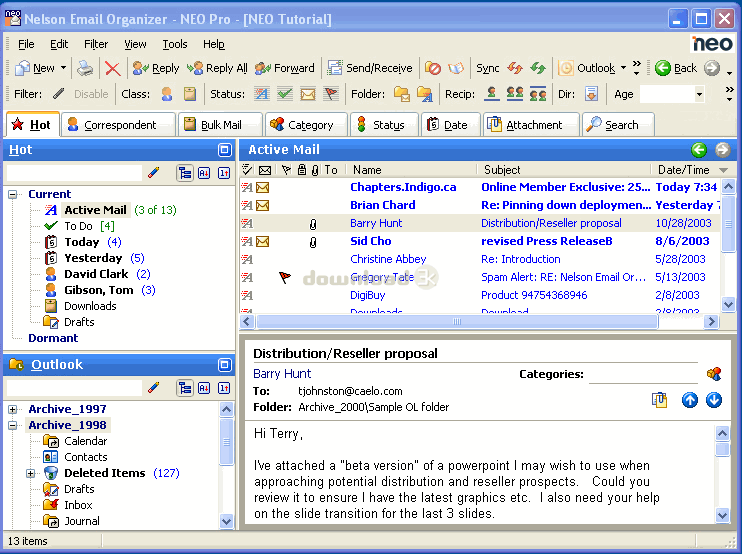Click the first Folder filter icon

click(x=402, y=94)
